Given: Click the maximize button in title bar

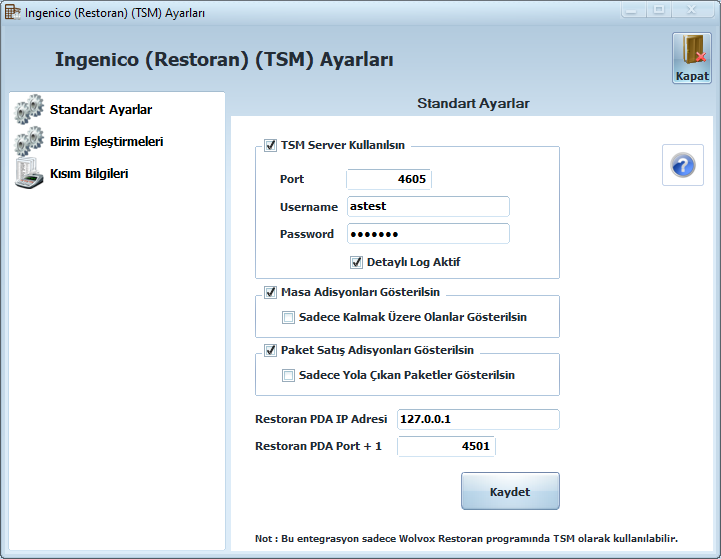Looking at the screenshot, I should point(659,10).
